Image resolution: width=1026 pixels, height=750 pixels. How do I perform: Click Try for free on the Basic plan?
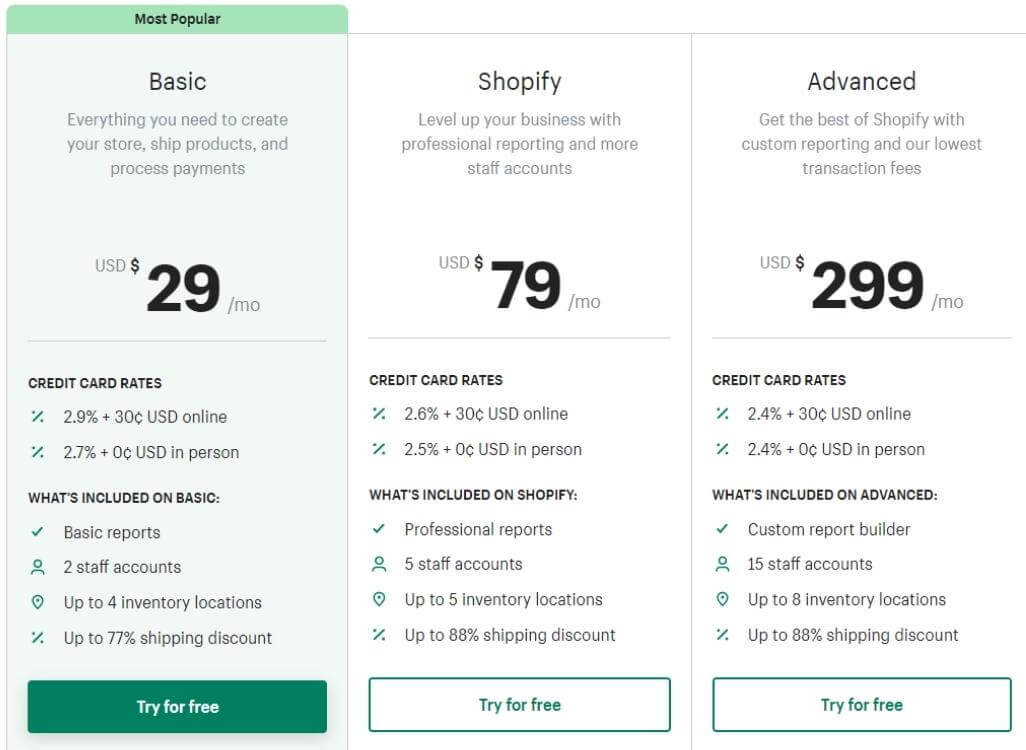click(x=177, y=706)
